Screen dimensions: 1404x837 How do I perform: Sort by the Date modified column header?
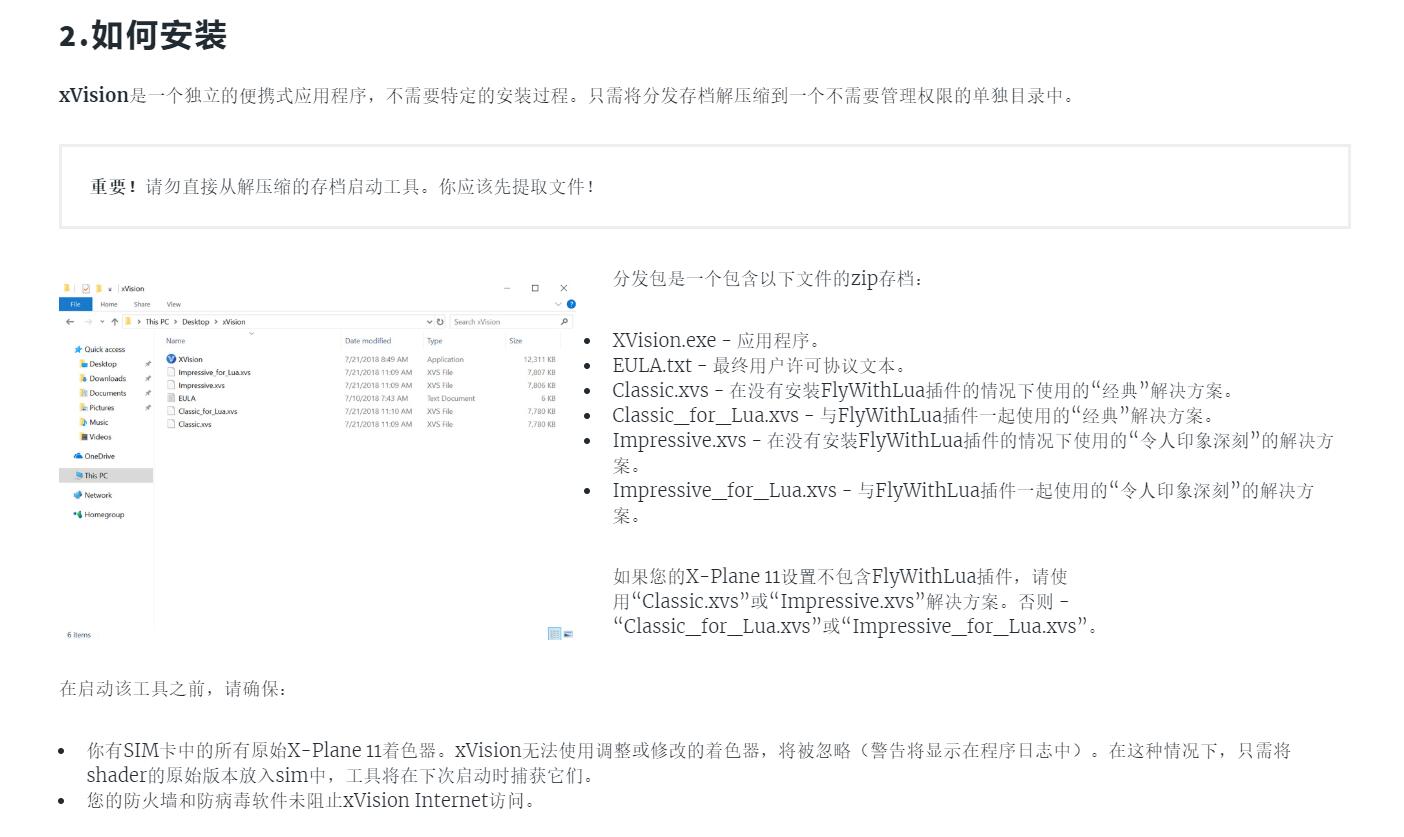click(368, 341)
